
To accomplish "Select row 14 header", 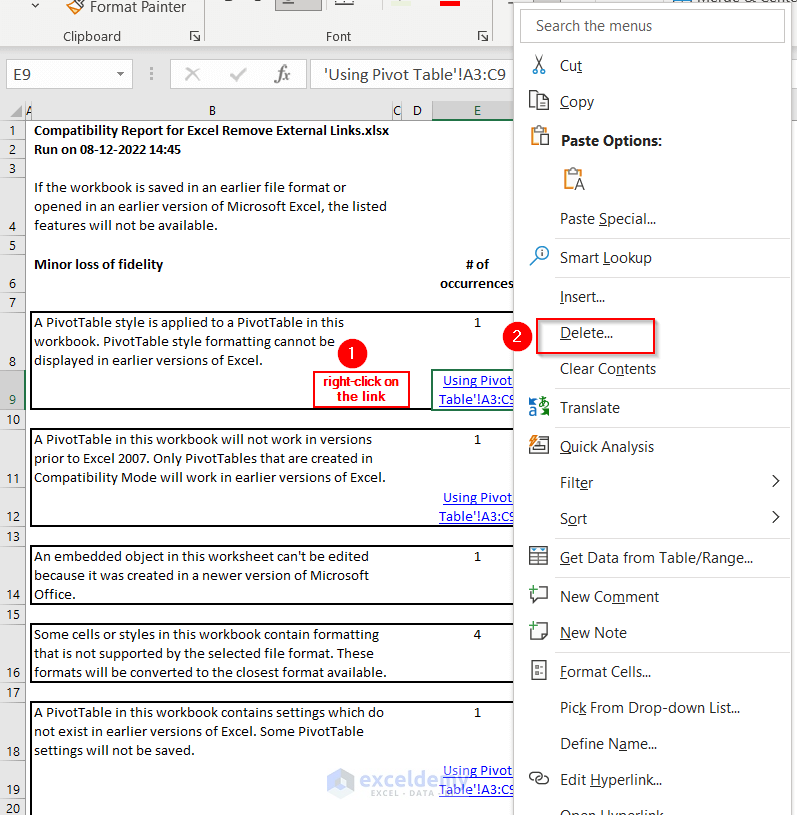I will click(x=12, y=575).
